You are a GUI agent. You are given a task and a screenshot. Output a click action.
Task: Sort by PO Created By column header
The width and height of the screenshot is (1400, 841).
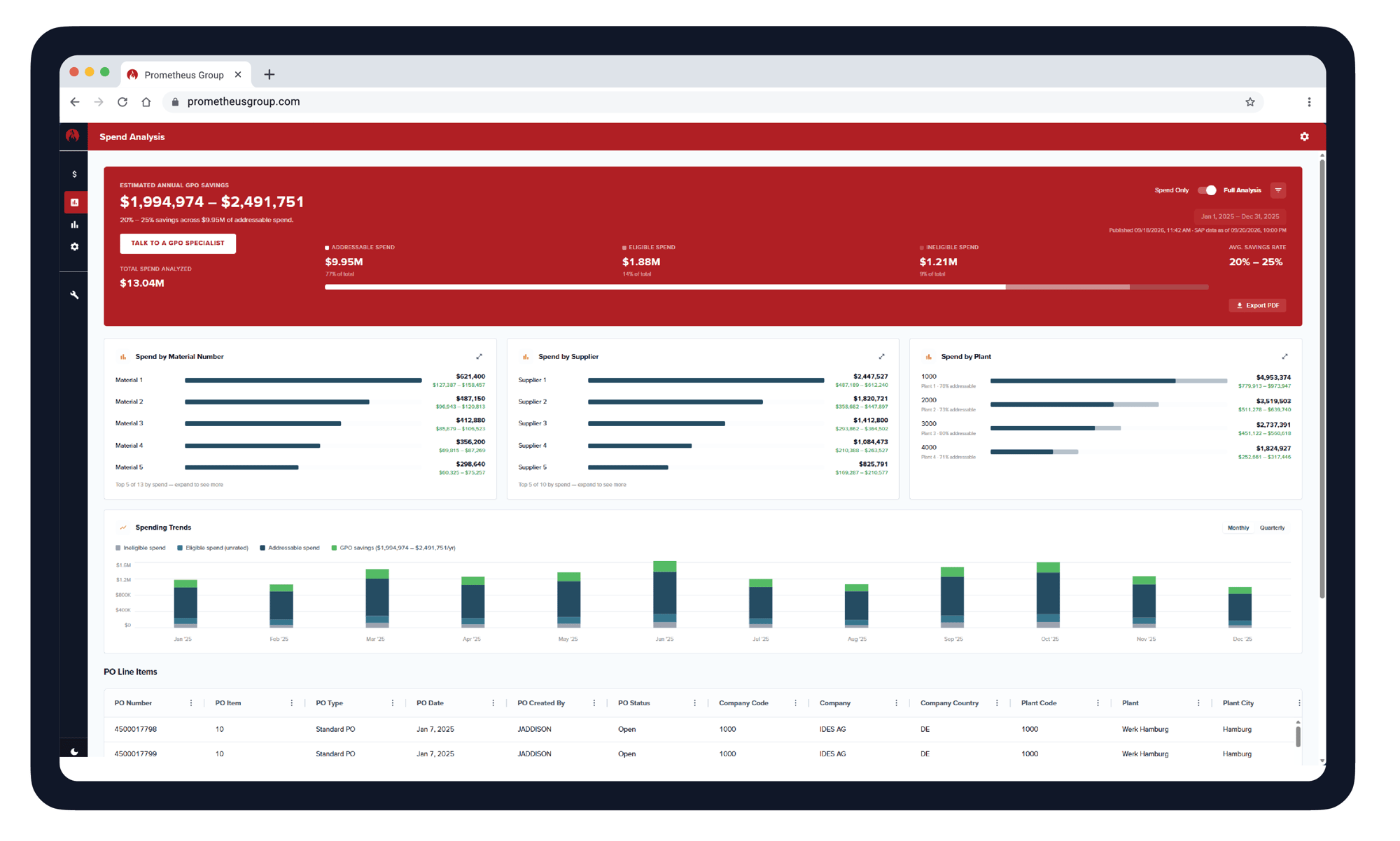(541, 703)
